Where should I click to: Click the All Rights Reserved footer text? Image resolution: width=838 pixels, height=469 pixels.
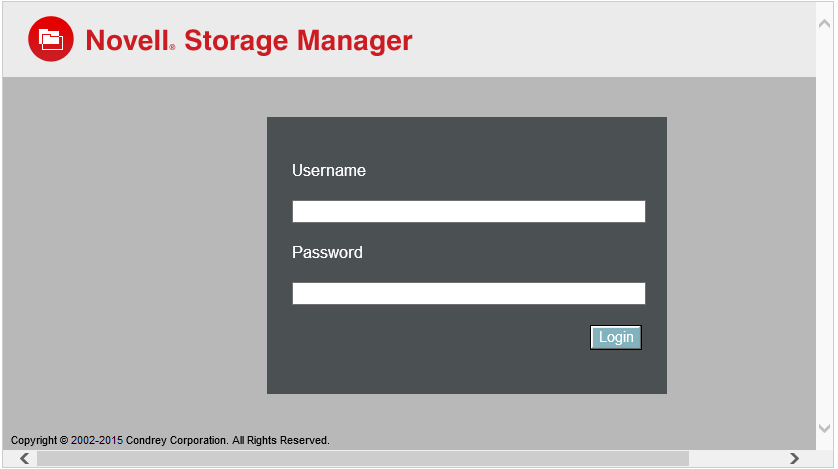tap(282, 440)
